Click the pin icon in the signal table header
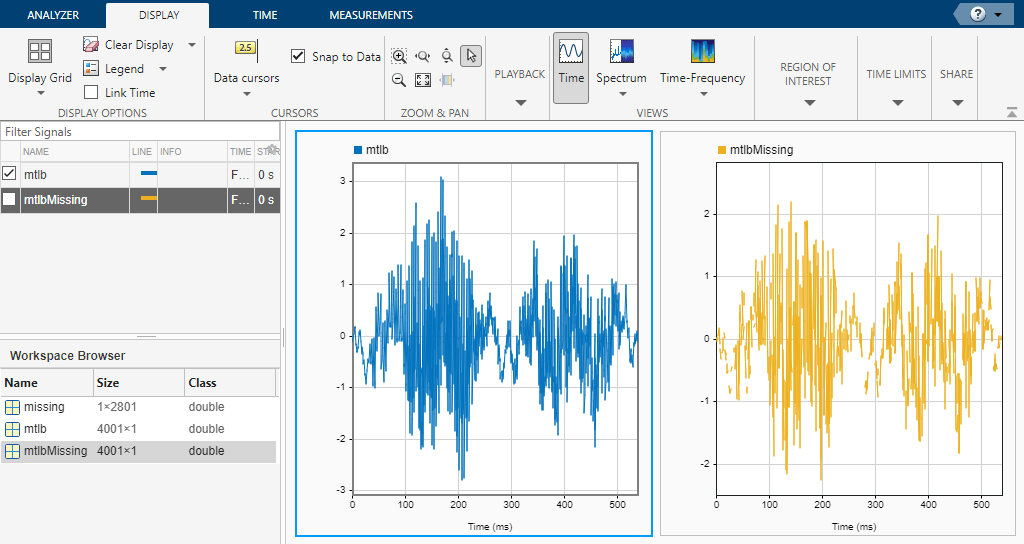 click(272, 149)
